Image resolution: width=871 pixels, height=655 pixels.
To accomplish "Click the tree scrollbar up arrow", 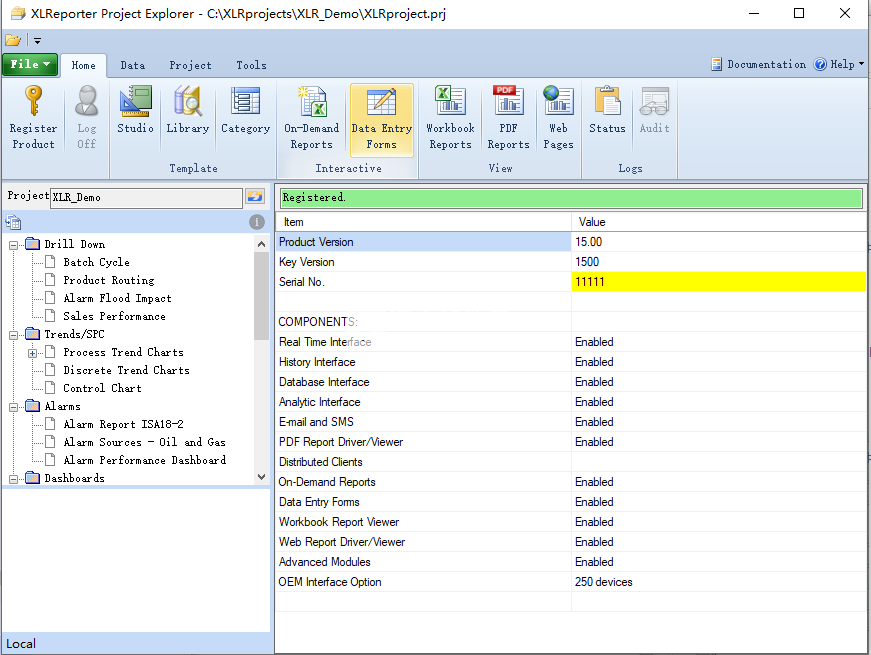I will pyautogui.click(x=262, y=244).
